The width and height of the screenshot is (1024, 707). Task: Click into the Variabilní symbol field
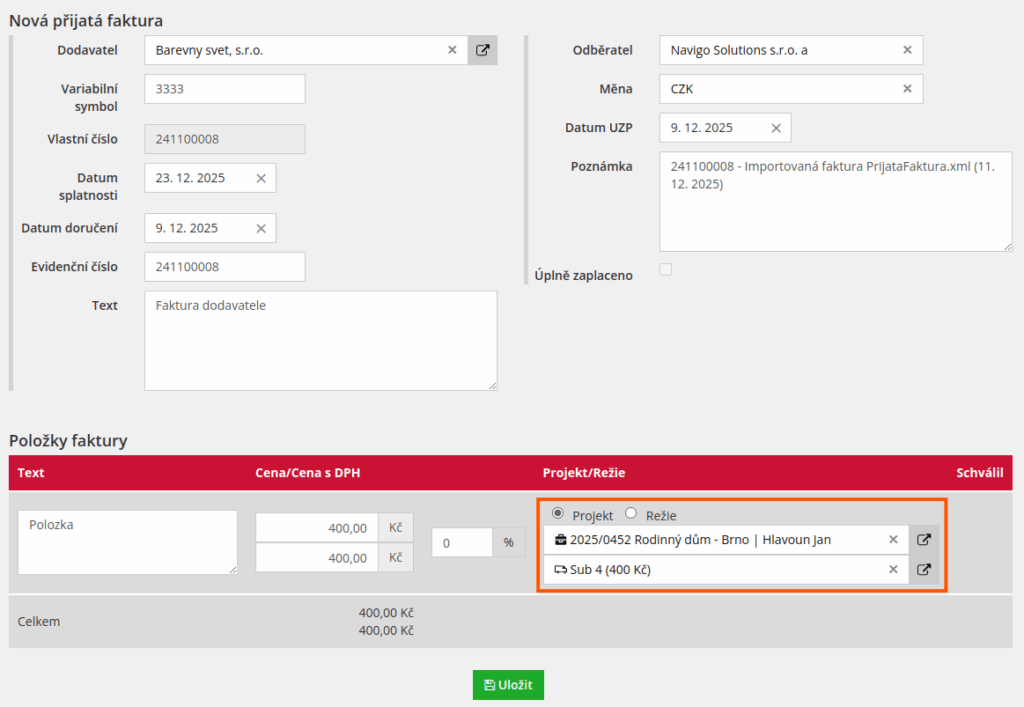point(224,89)
